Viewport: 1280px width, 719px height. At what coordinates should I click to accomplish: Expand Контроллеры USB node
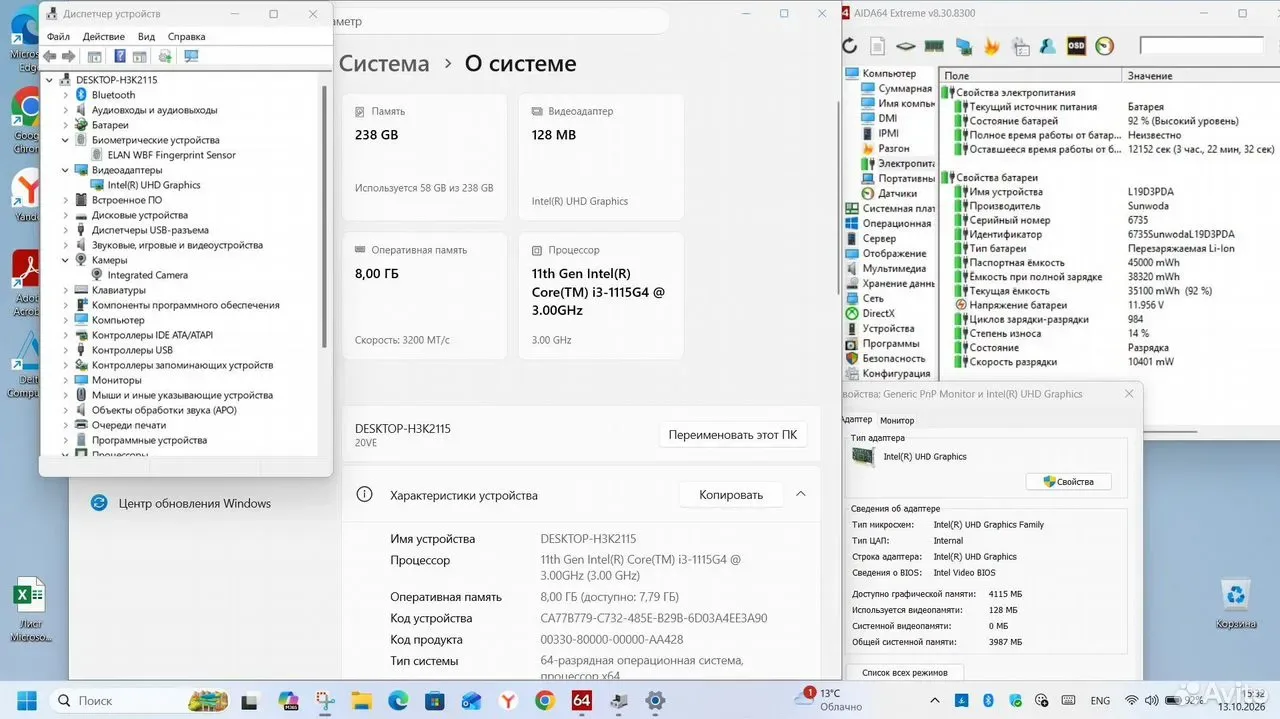(66, 350)
